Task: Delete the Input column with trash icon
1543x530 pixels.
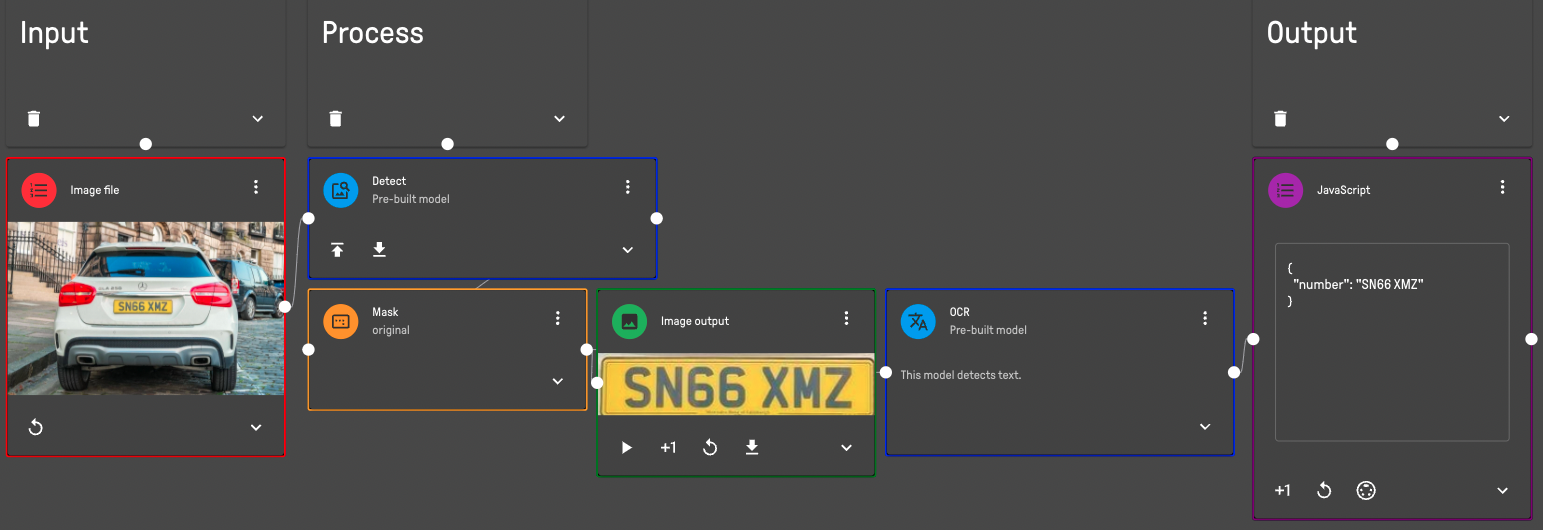Action: click(x=34, y=119)
